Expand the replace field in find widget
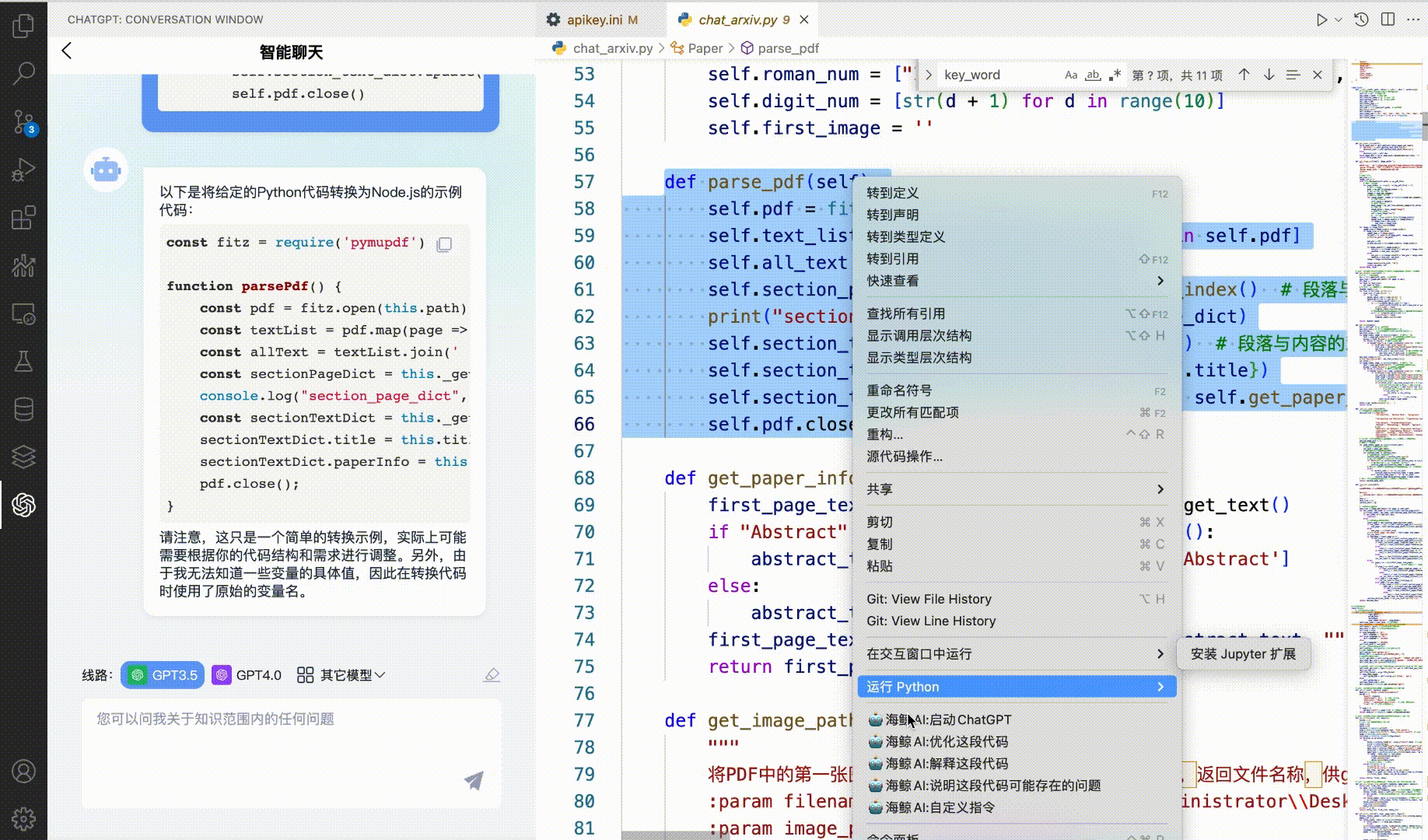The width and height of the screenshot is (1428, 840). click(x=928, y=75)
